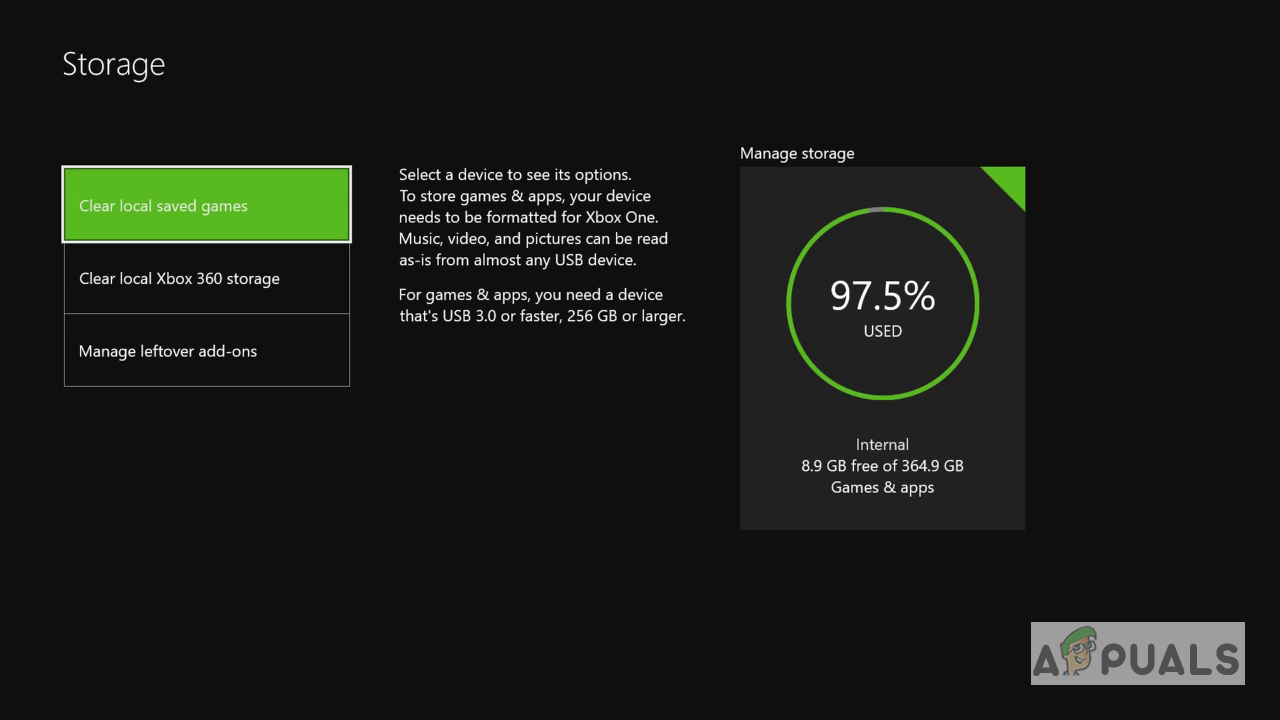Image resolution: width=1280 pixels, height=720 pixels.
Task: Click the 'Select a device to see its options' text
Action: pos(515,175)
